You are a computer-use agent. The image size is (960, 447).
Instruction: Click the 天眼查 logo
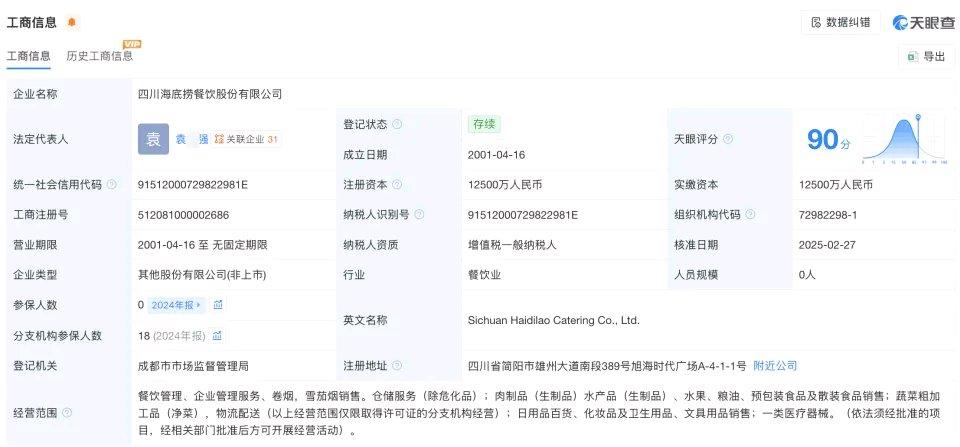click(x=924, y=23)
